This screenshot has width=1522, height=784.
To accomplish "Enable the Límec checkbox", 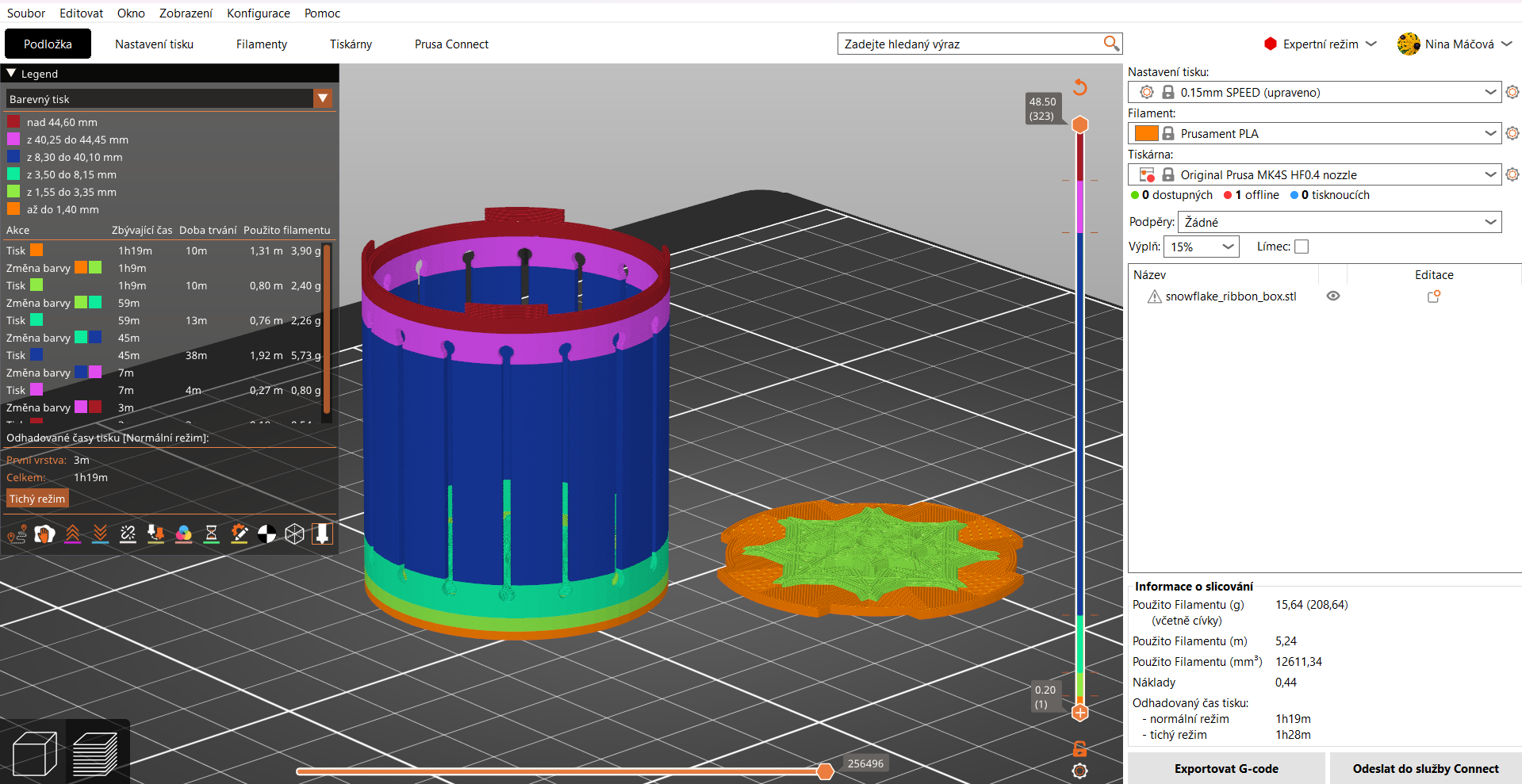I will (x=1302, y=247).
